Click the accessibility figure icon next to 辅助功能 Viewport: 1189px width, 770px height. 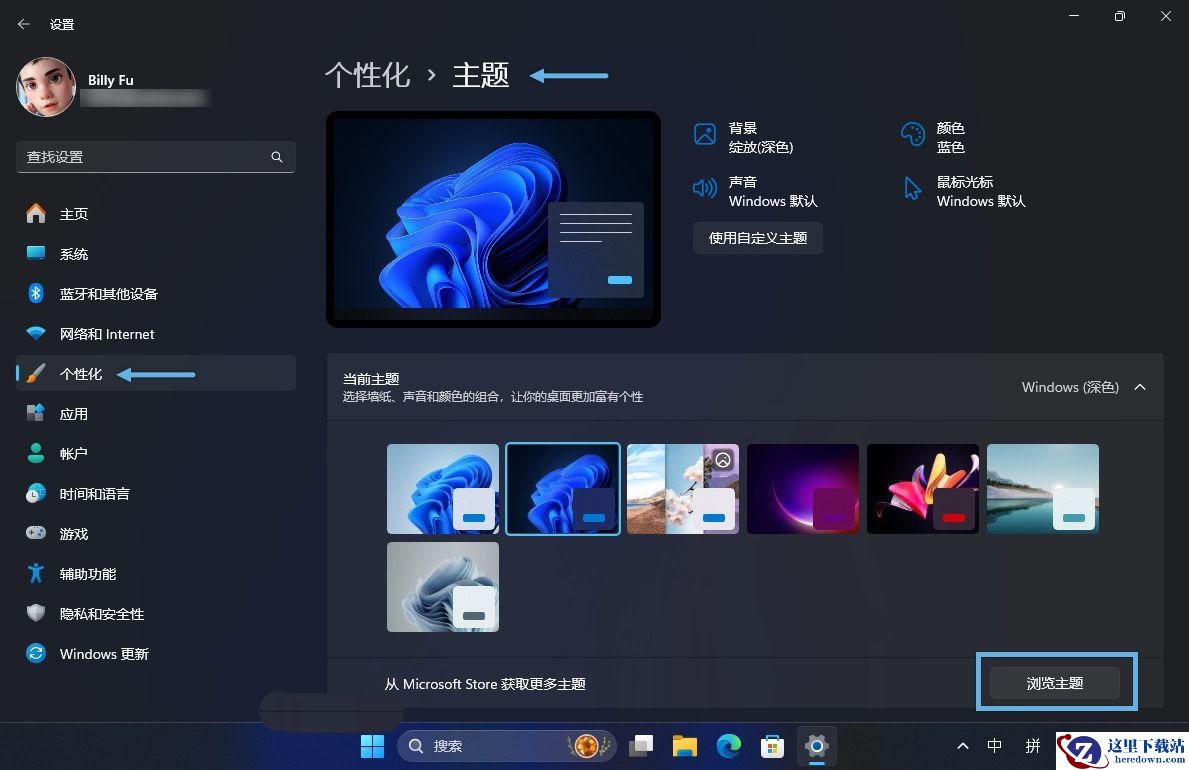(x=36, y=574)
